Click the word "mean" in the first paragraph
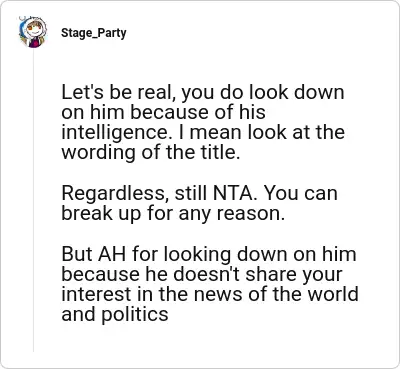Screen dimensions: 400x369 pyautogui.click(x=217, y=133)
